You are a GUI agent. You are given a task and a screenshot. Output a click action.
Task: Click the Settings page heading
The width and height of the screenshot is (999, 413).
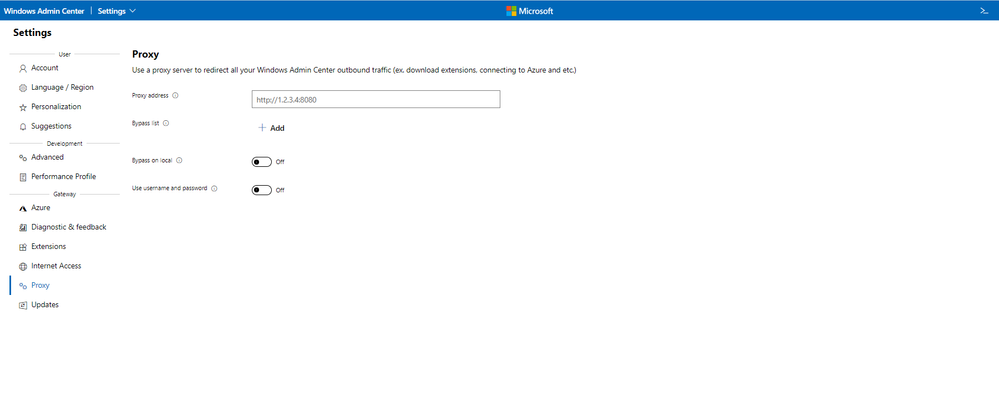click(x=32, y=33)
